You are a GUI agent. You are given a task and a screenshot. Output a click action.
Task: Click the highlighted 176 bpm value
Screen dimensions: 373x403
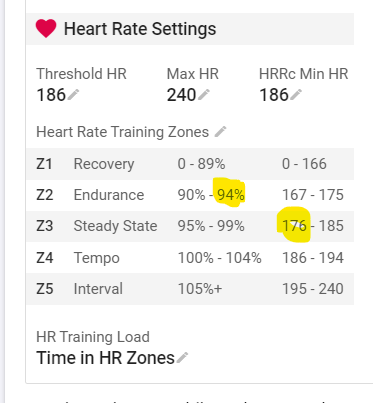294,226
